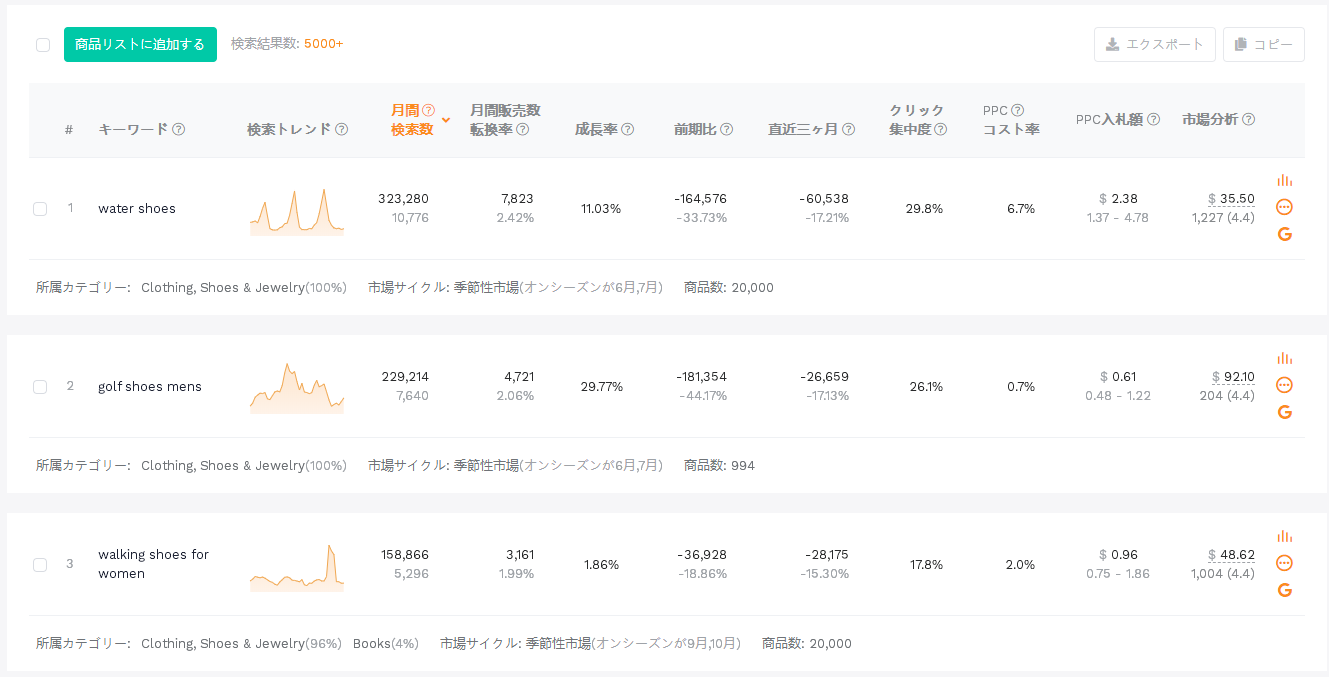
Task: Click the コピー button
Action: tap(1264, 44)
